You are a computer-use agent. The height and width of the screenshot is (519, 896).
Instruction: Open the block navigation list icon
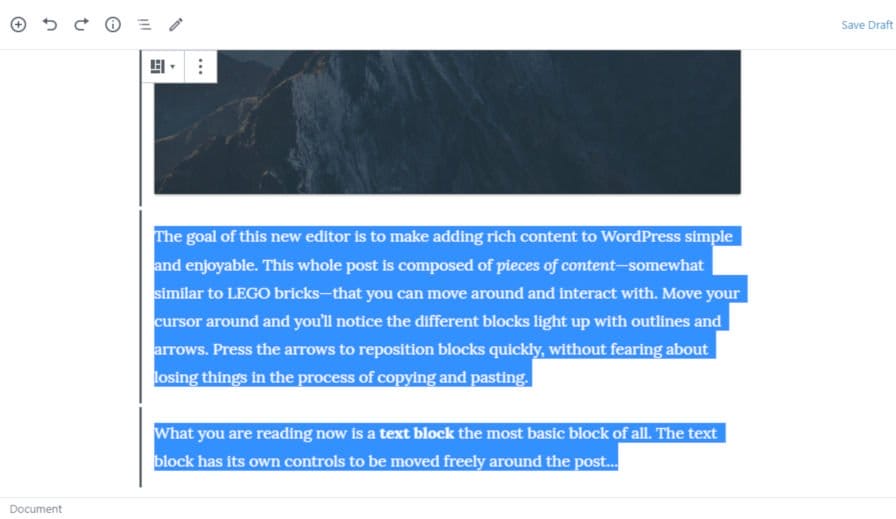pos(144,24)
